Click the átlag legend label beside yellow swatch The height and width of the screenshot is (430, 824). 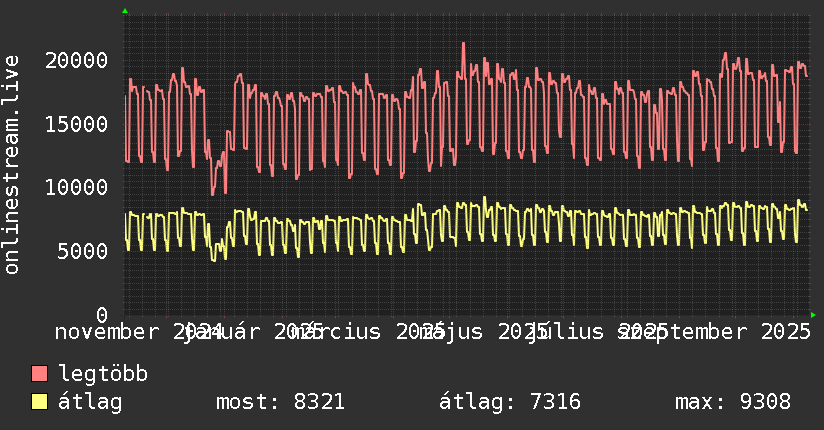(90, 402)
